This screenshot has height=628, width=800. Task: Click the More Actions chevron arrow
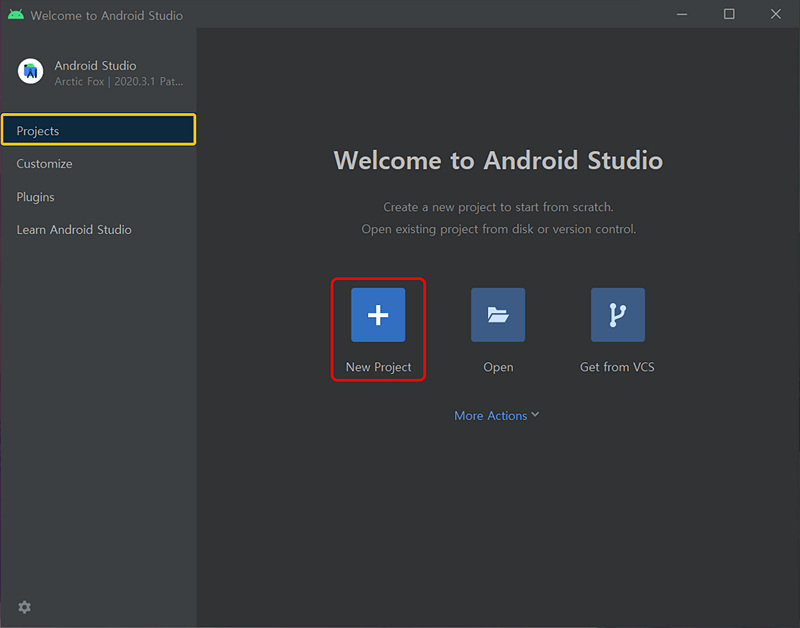[535, 415]
